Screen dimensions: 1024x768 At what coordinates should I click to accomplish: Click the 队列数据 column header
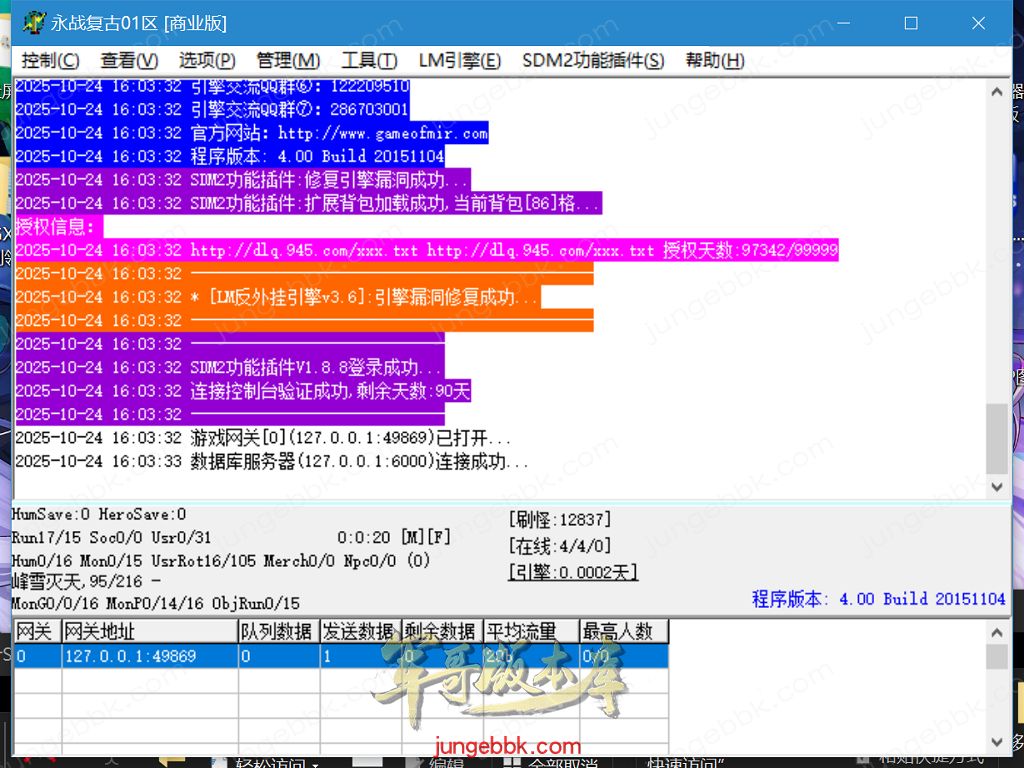pyautogui.click(x=277, y=632)
